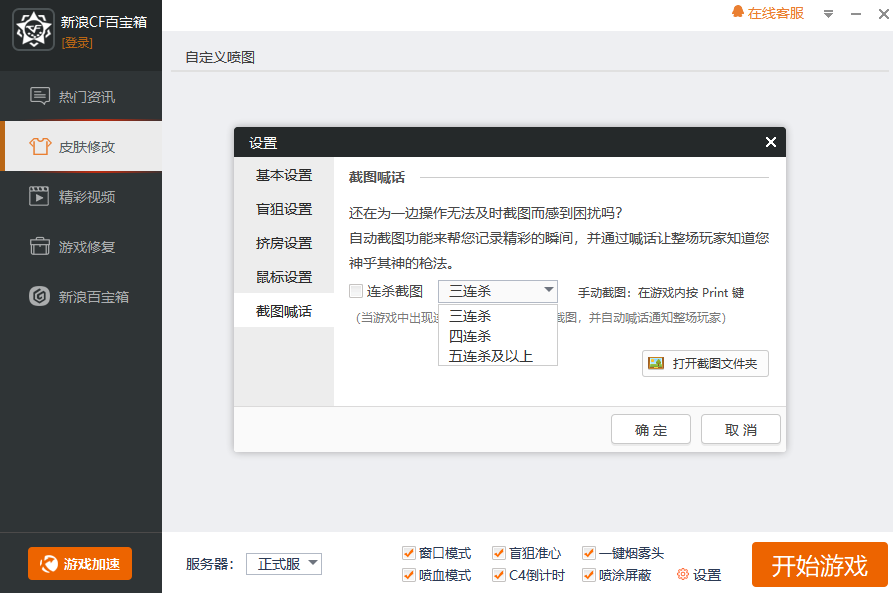
Task: Disable the 一键烟雾头 checkbox
Action: tap(589, 553)
